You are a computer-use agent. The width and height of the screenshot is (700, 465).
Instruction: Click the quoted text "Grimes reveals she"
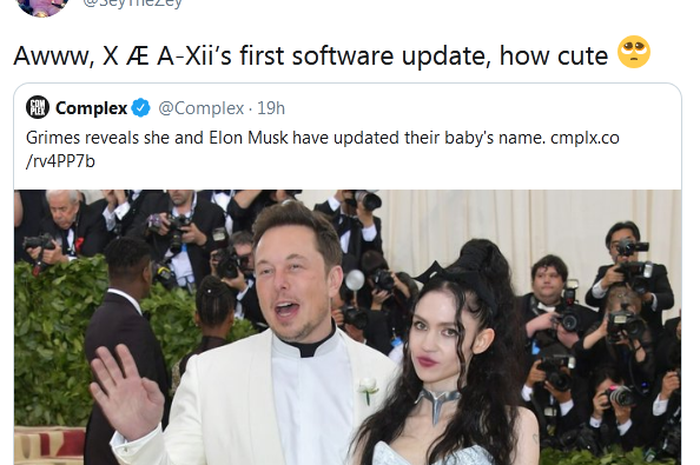(92, 138)
